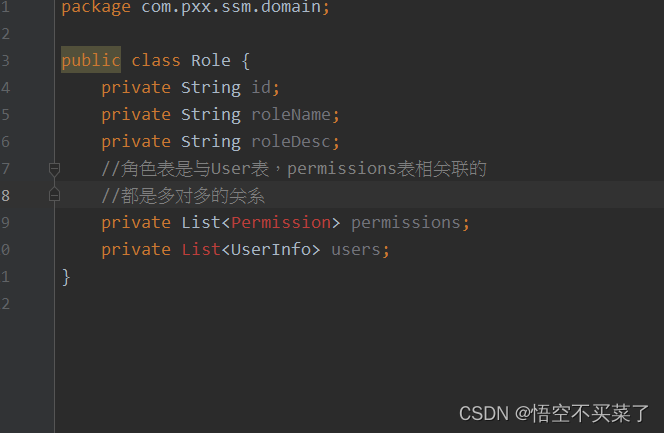This screenshot has height=433, width=664.
Task: Click the comment line starting with //都是多对多
Action: point(183,196)
